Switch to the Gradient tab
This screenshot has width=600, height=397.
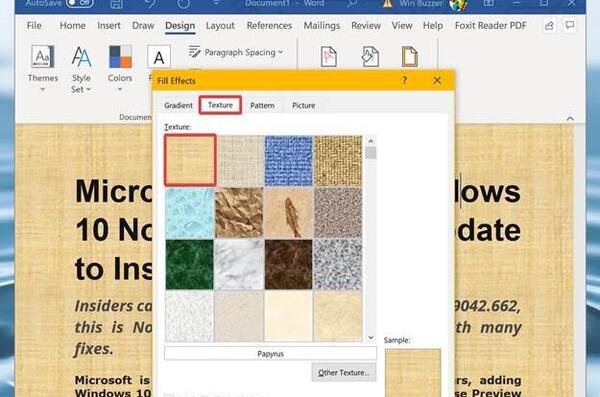(178, 105)
